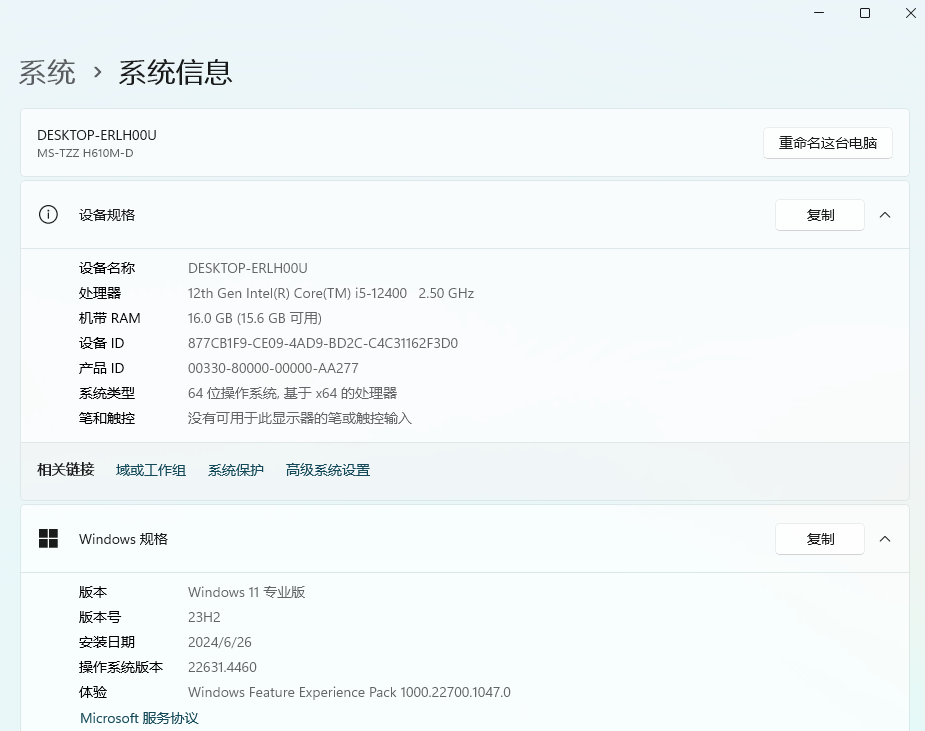Open the 域或工作组 link

click(x=151, y=470)
